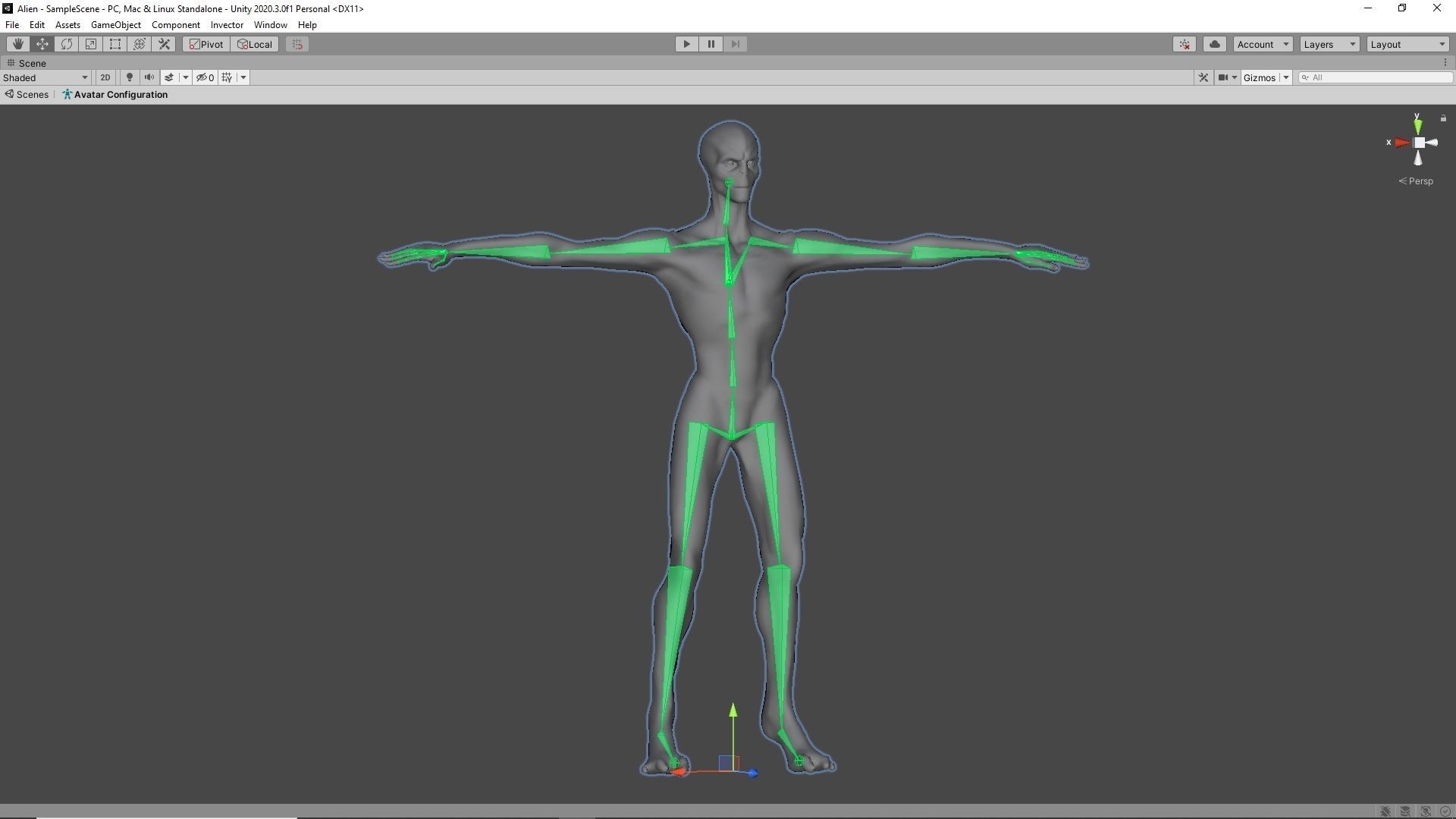The image size is (1456, 819).
Task: Click the Scenes breadcrumb link
Action: [32, 95]
